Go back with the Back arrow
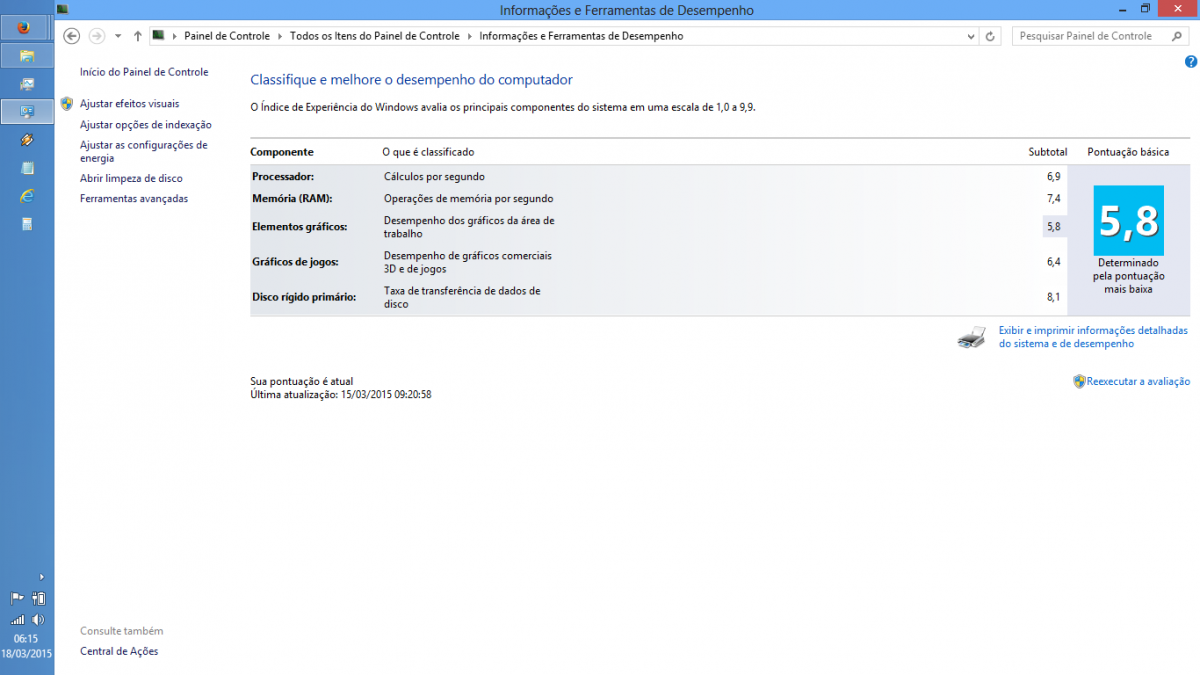The height and width of the screenshot is (675, 1200). coord(71,36)
